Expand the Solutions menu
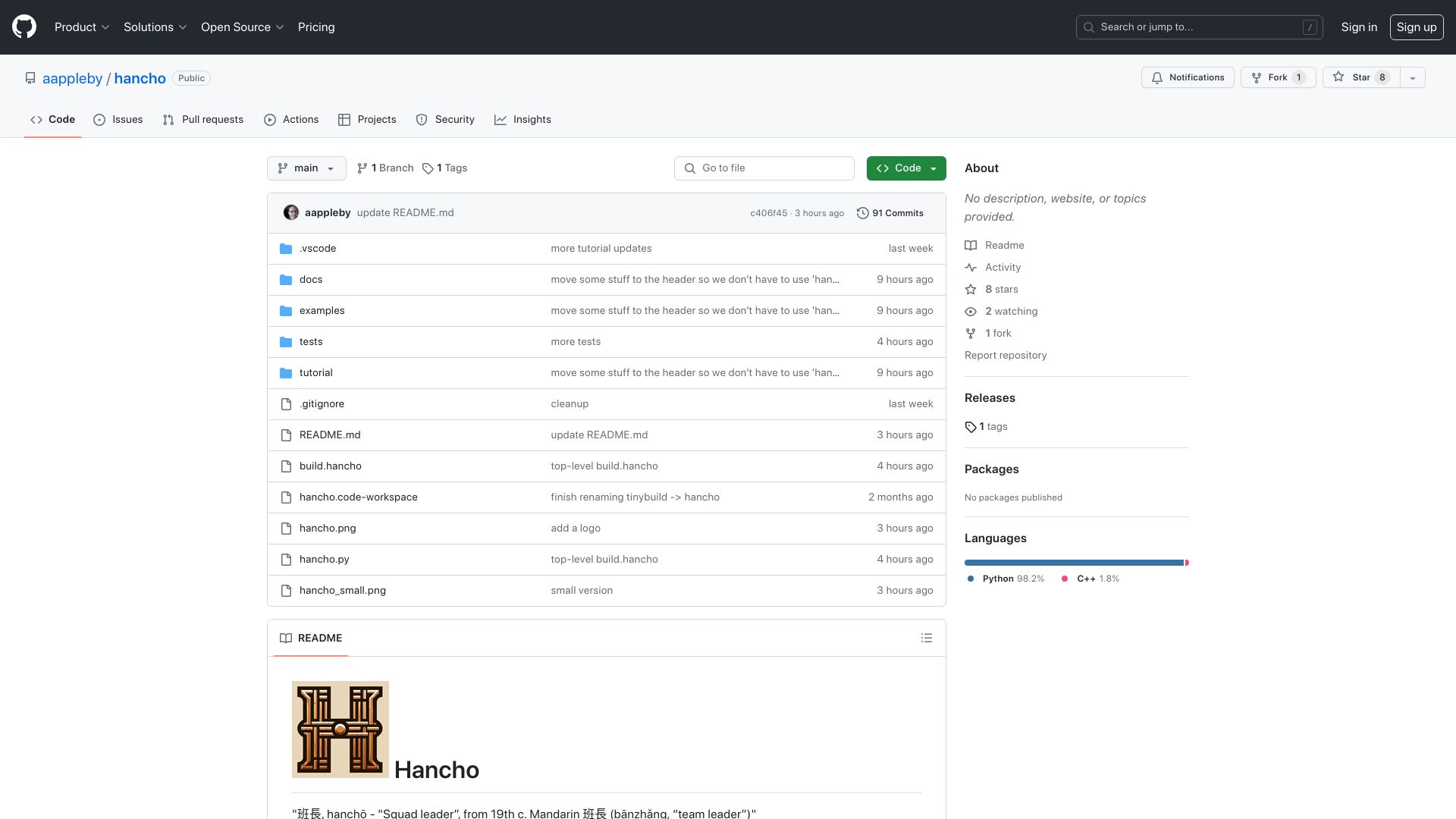 155,27
